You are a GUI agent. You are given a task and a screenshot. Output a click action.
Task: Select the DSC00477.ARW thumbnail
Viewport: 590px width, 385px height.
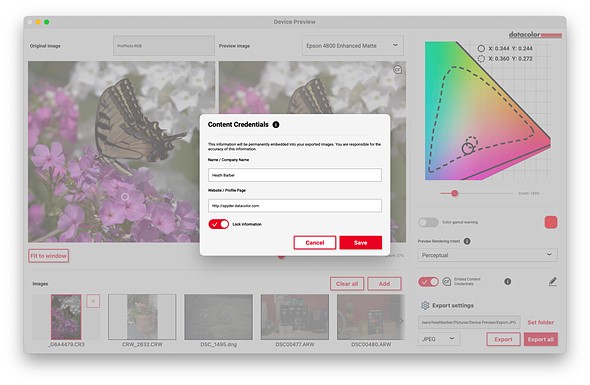point(295,317)
